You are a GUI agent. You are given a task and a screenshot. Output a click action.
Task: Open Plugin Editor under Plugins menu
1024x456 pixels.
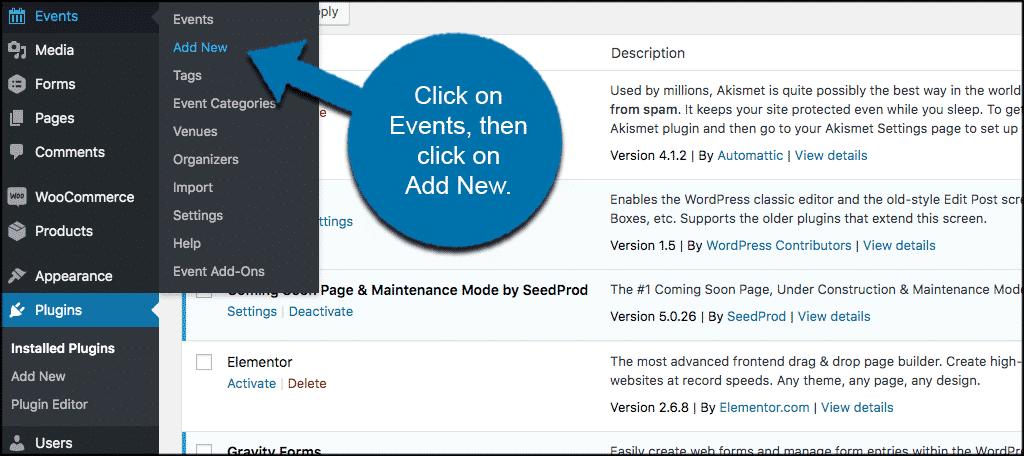tap(50, 405)
